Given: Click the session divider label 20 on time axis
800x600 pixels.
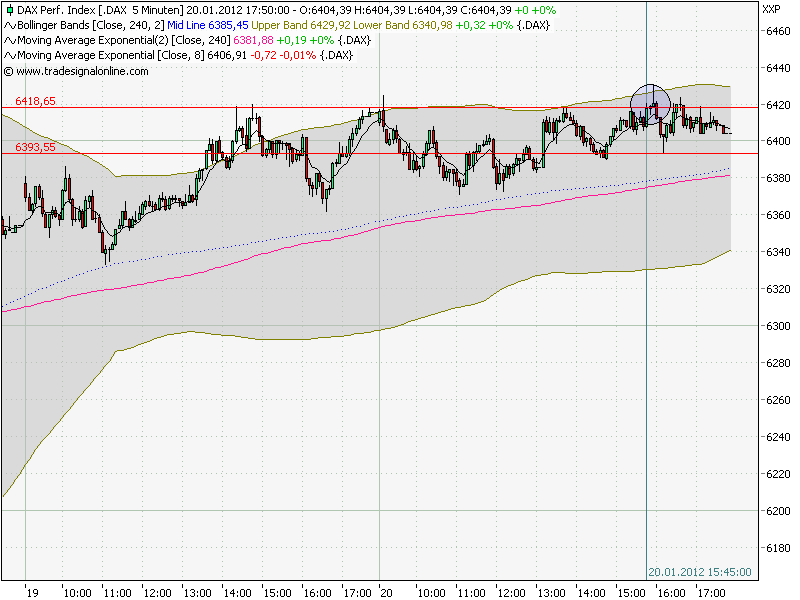Looking at the screenshot, I should pos(385,590).
